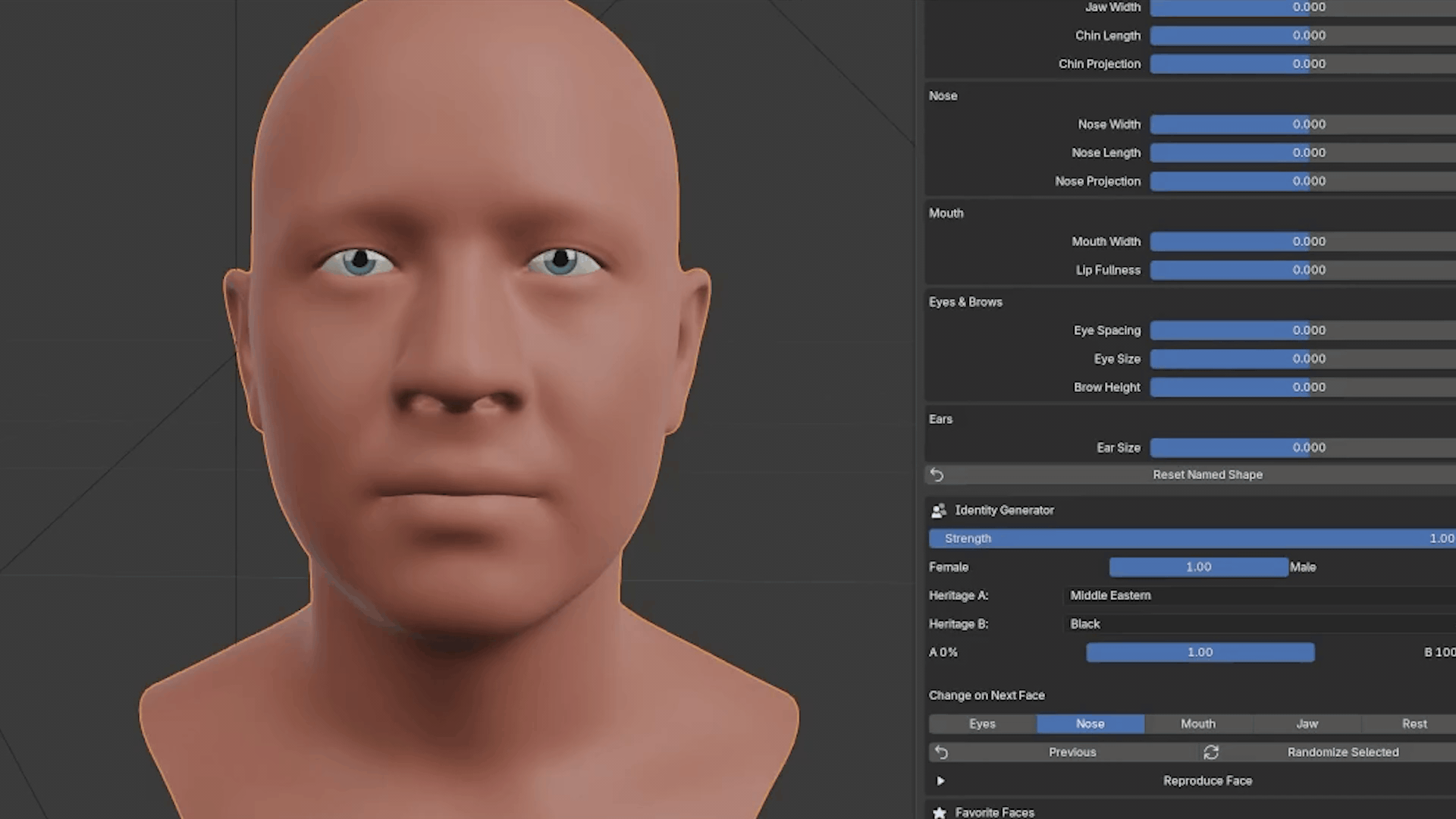Image resolution: width=1456 pixels, height=819 pixels.
Task: Toggle the Rest option for next face
Action: point(1409,724)
